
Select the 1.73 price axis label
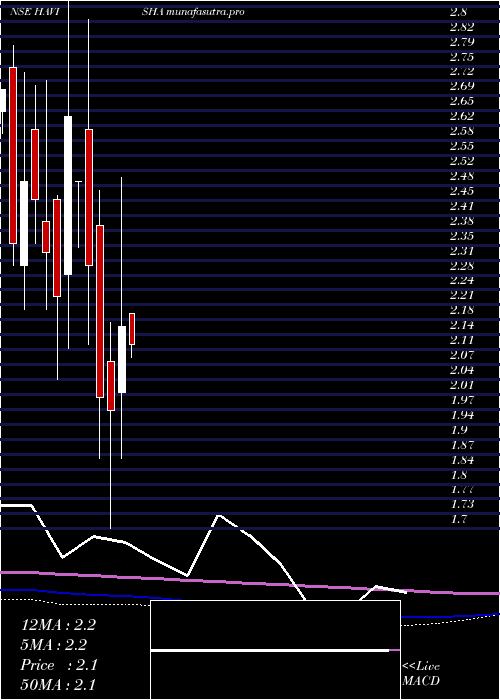(x=462, y=504)
